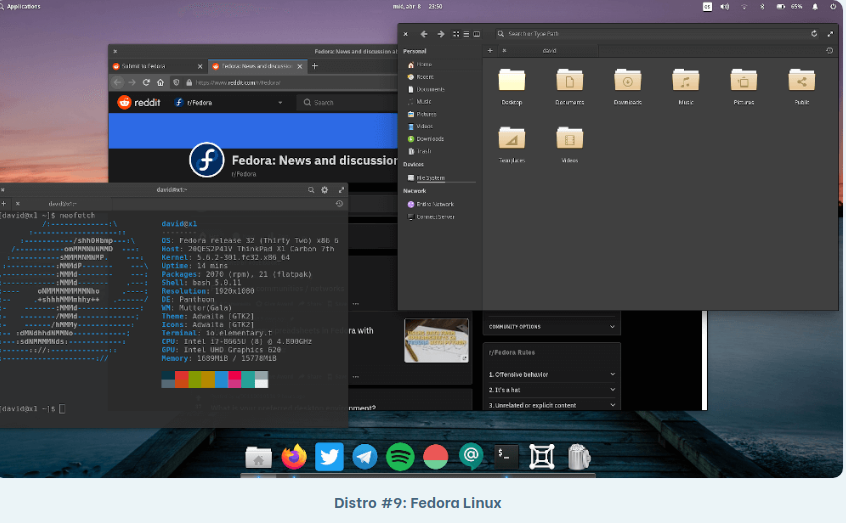Open Spotify from the dock
The height and width of the screenshot is (523, 846).
(x=400, y=457)
